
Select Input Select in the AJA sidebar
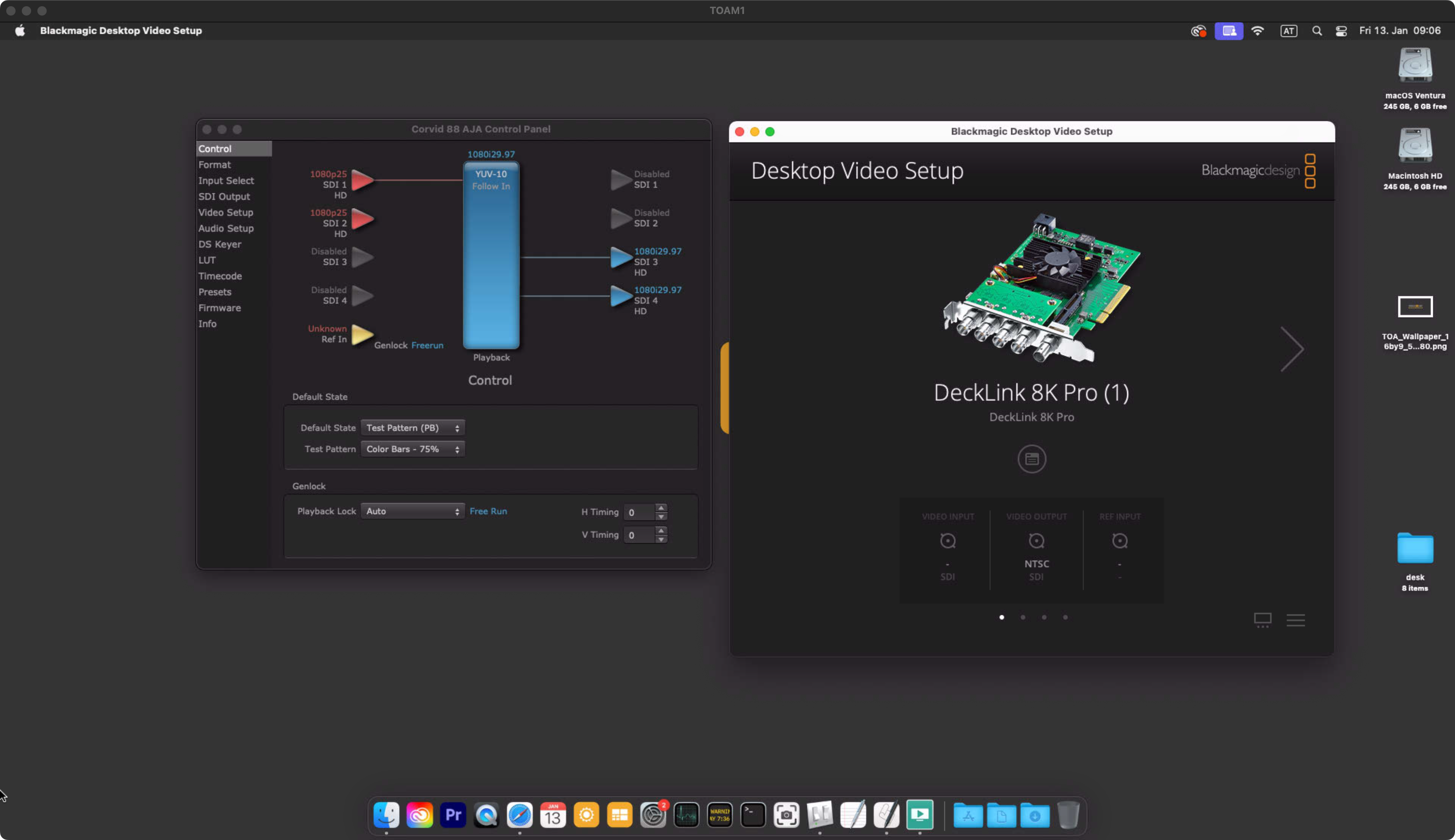coord(234,180)
